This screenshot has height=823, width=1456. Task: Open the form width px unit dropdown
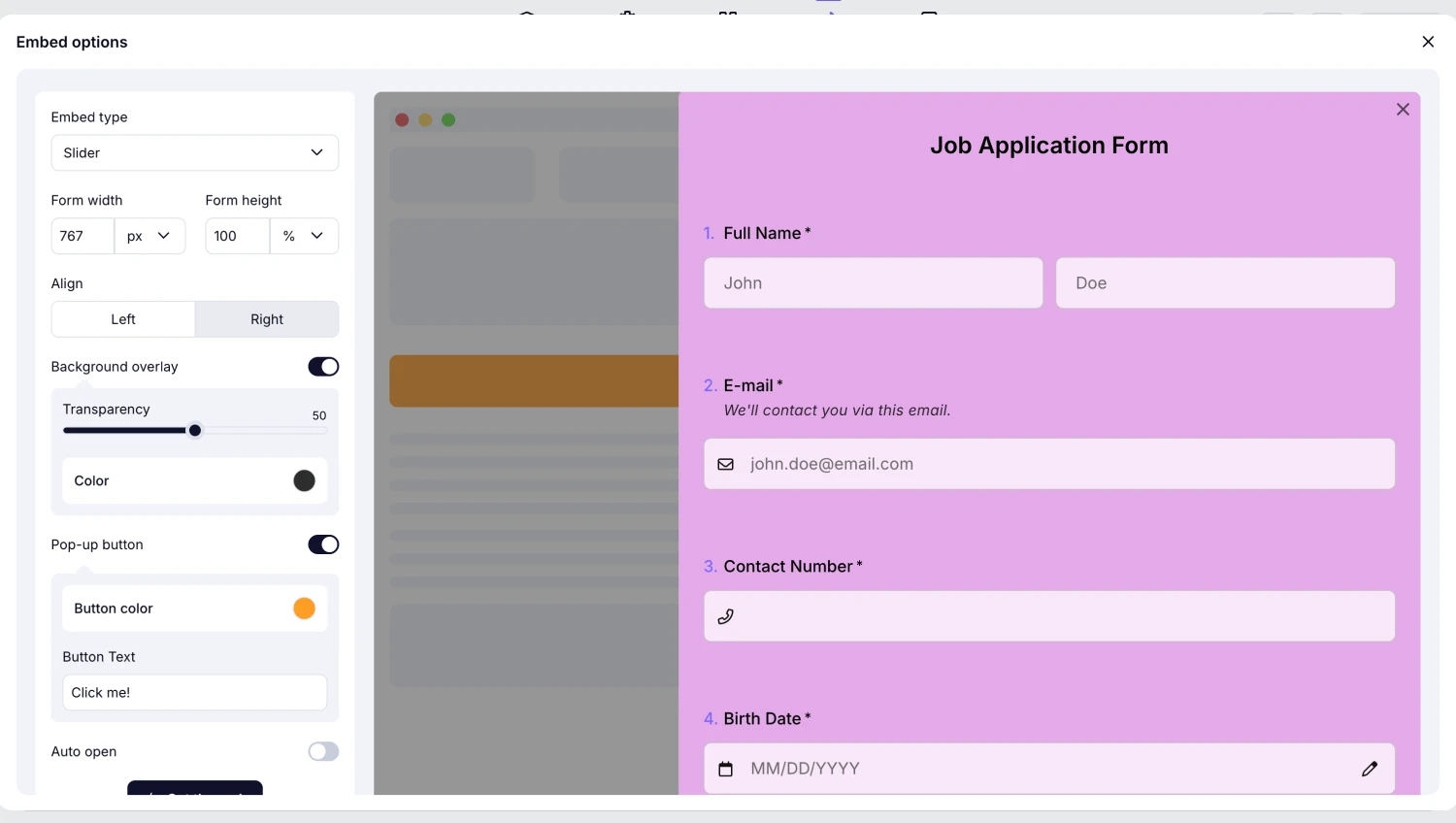149,236
